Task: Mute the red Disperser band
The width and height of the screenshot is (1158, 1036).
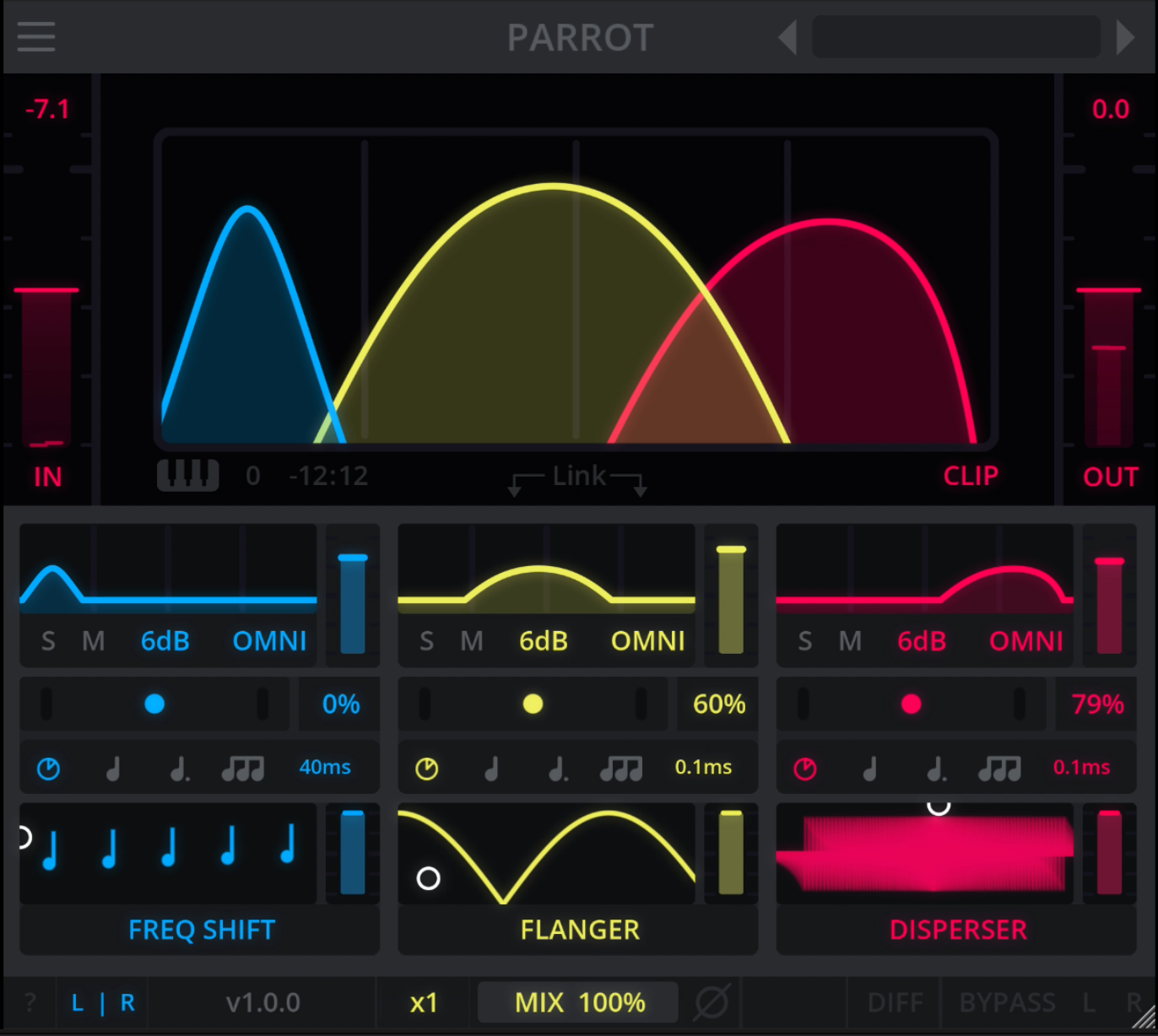Action: (849, 641)
